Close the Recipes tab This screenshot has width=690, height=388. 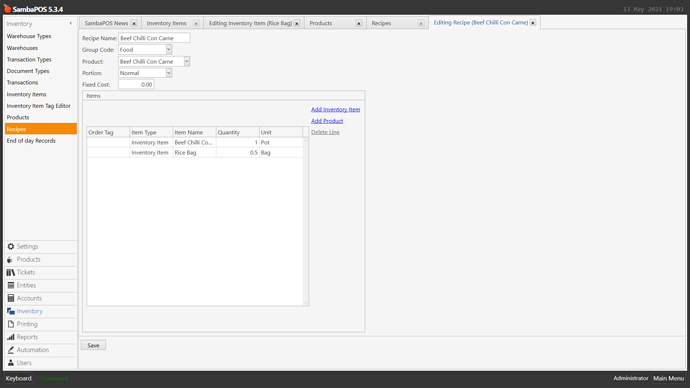[421, 23]
